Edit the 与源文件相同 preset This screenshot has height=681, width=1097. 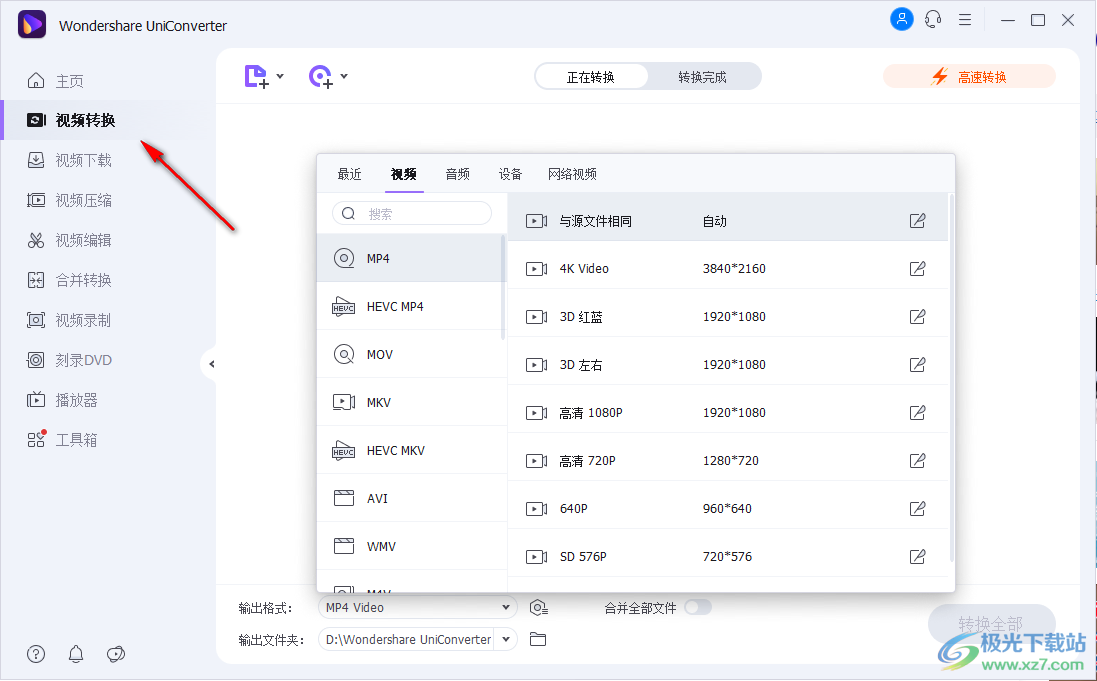point(917,221)
